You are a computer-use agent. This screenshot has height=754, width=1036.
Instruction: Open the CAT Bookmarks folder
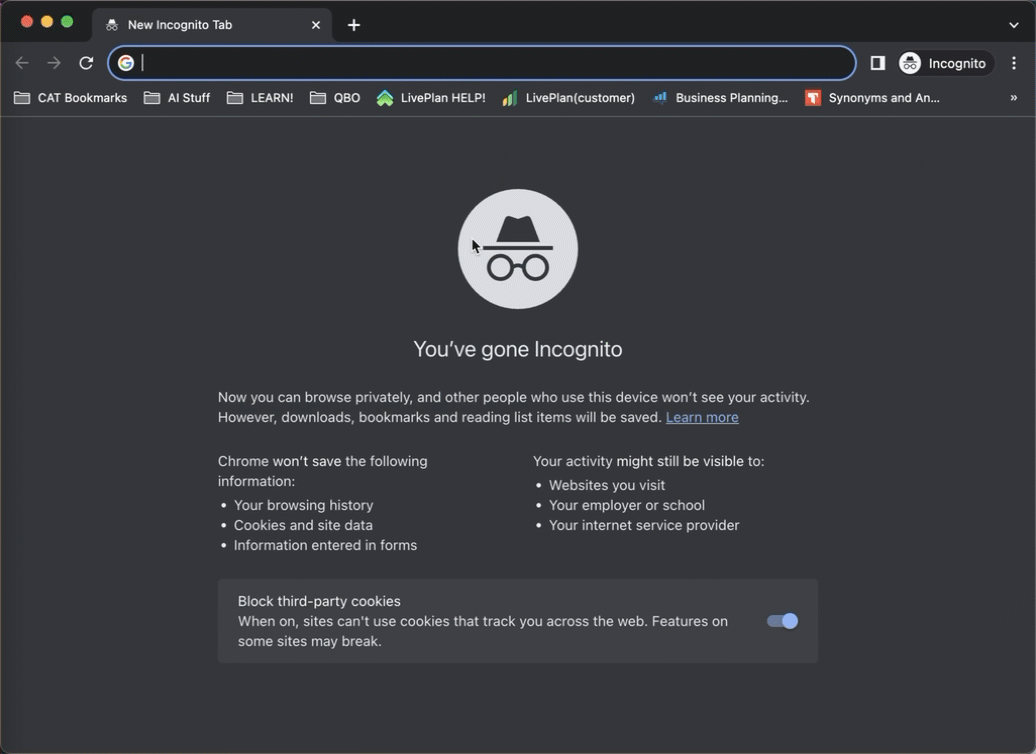tap(70, 98)
